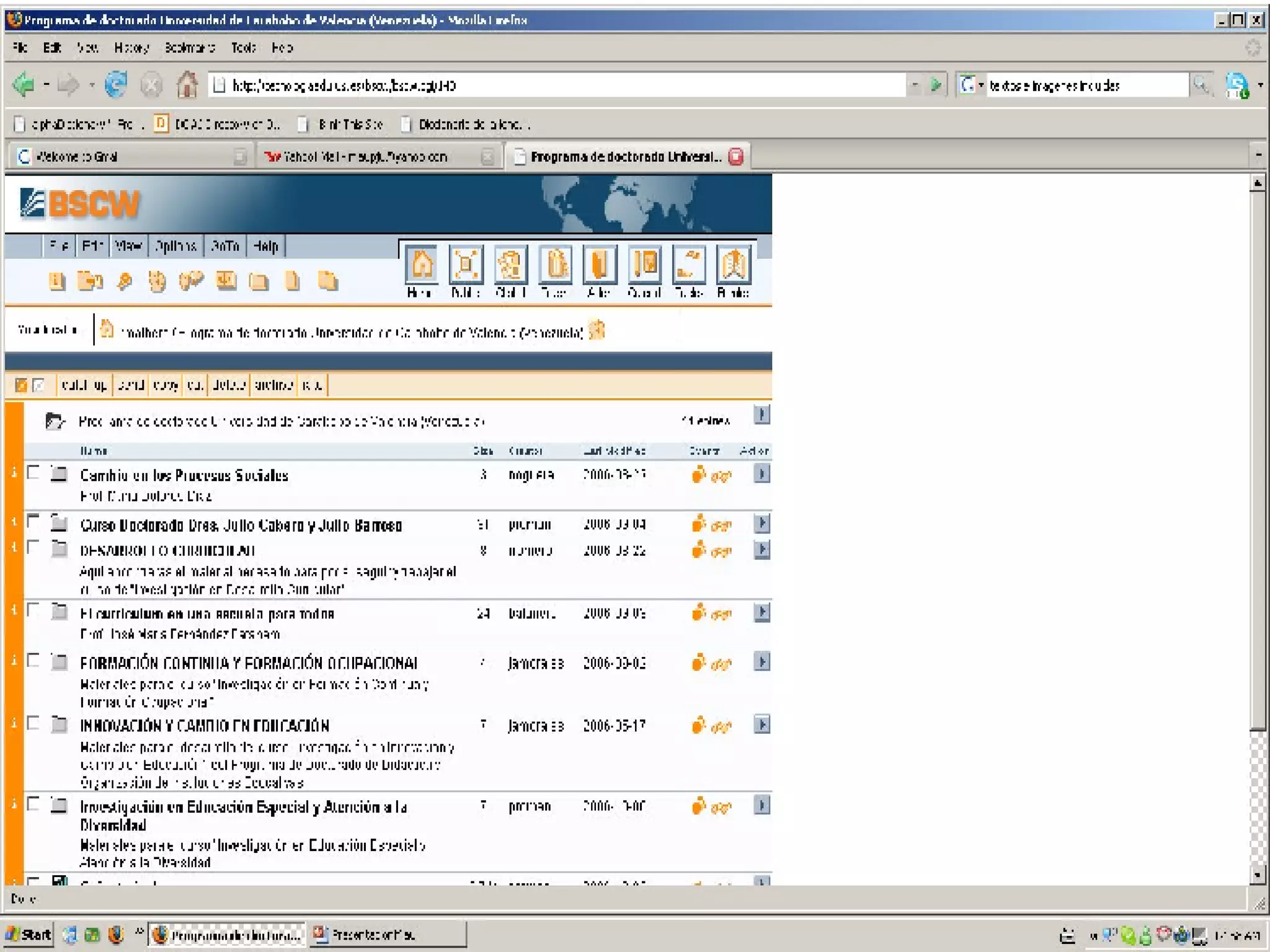Select the INNOVACIÓN Y CAMBIO EN EDUCACIÓN checkbox
Image resolution: width=1270 pixels, height=952 pixels.
[x=33, y=723]
